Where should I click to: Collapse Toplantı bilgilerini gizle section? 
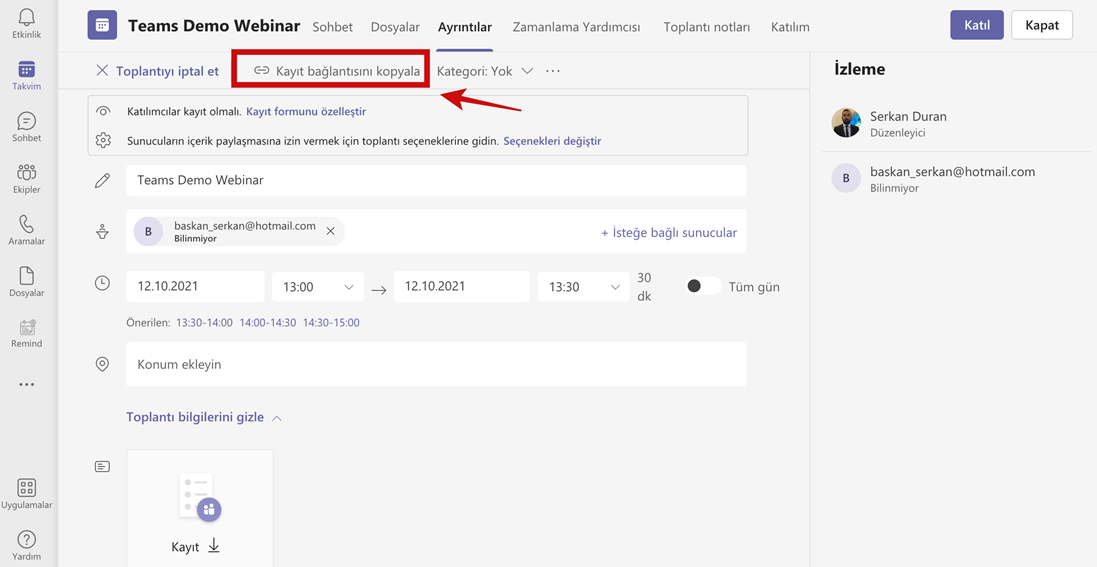coord(204,417)
